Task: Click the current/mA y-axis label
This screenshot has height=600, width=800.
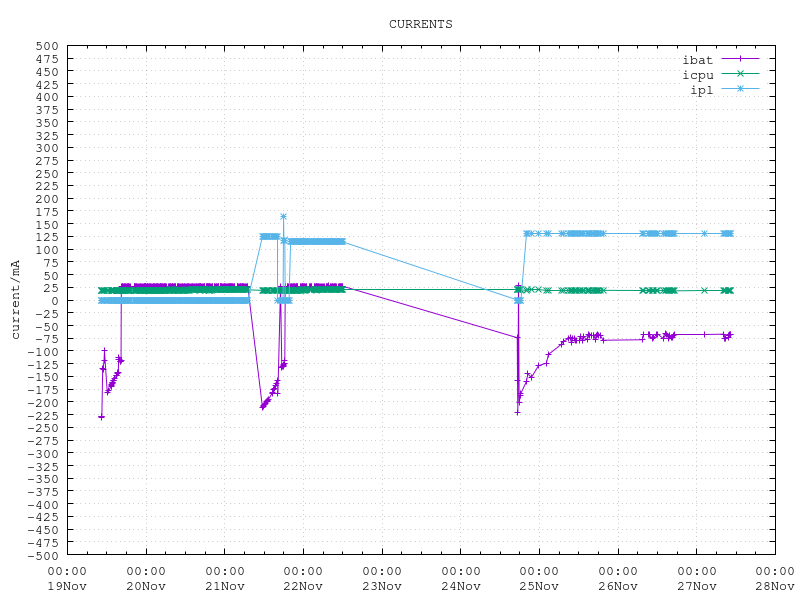Action: point(16,299)
